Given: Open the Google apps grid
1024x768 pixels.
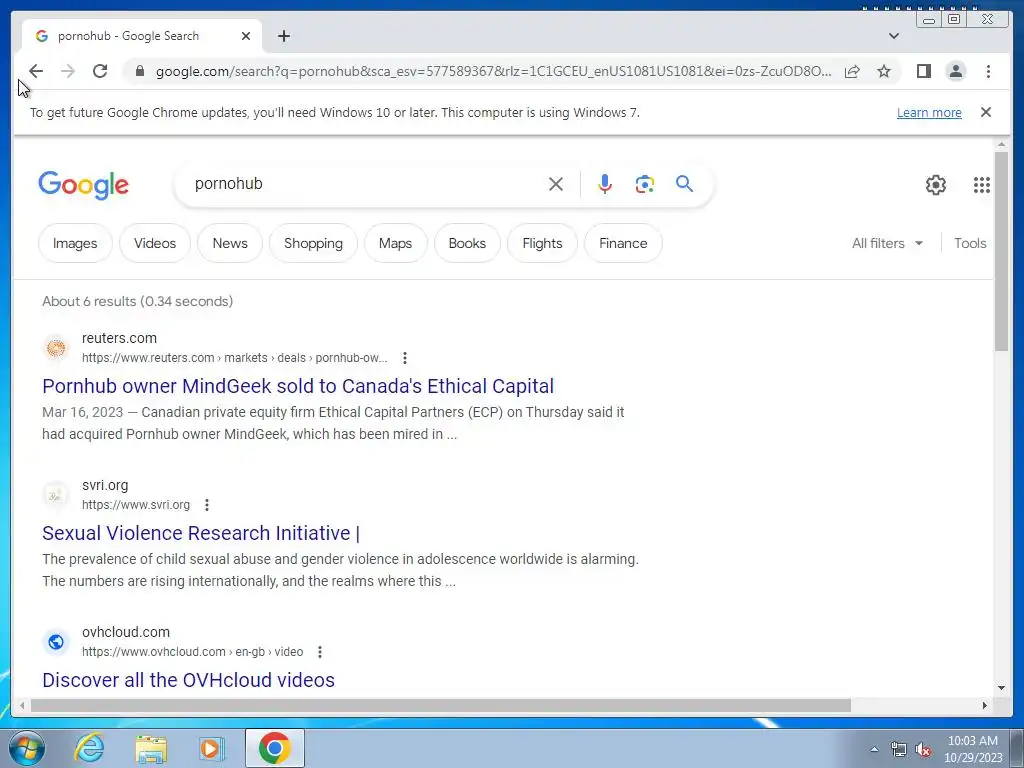Looking at the screenshot, I should pyautogui.click(x=982, y=185).
